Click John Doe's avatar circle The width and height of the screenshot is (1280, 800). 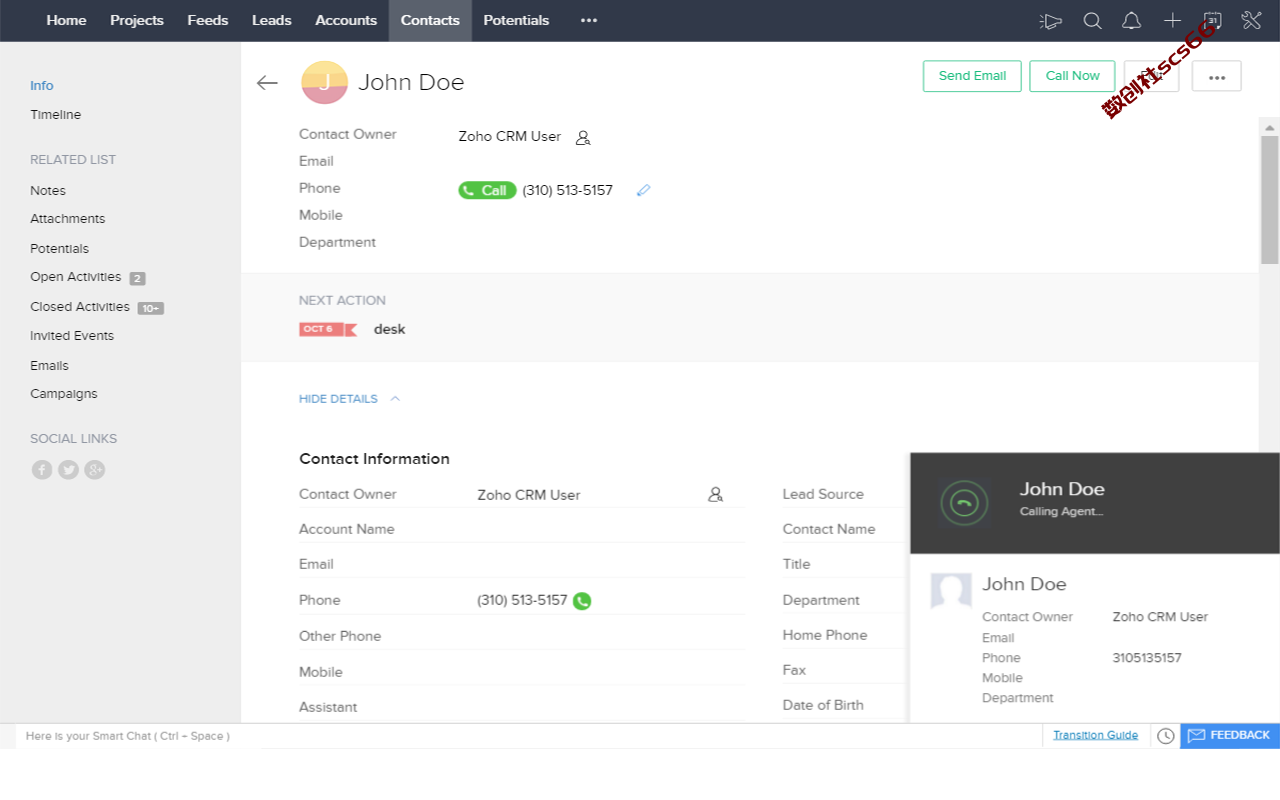[324, 83]
